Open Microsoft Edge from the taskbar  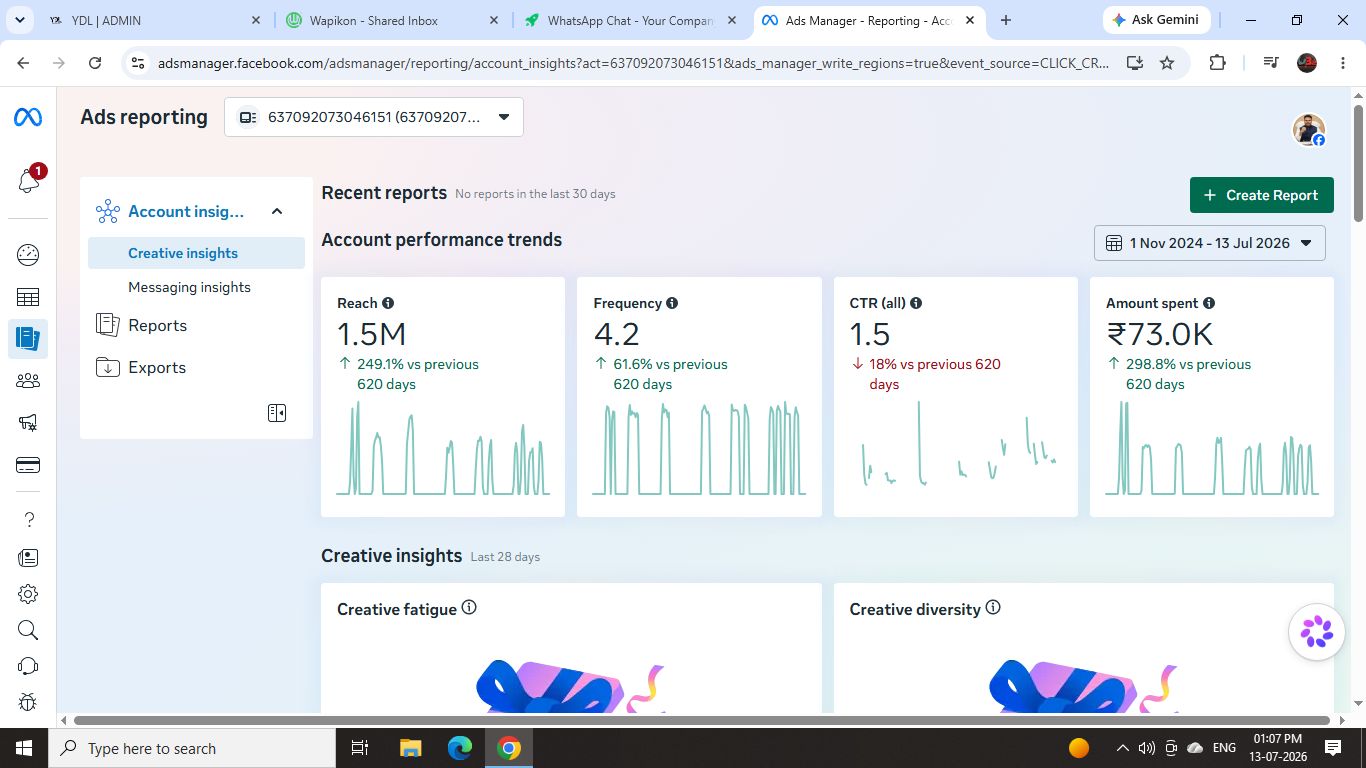click(x=460, y=748)
